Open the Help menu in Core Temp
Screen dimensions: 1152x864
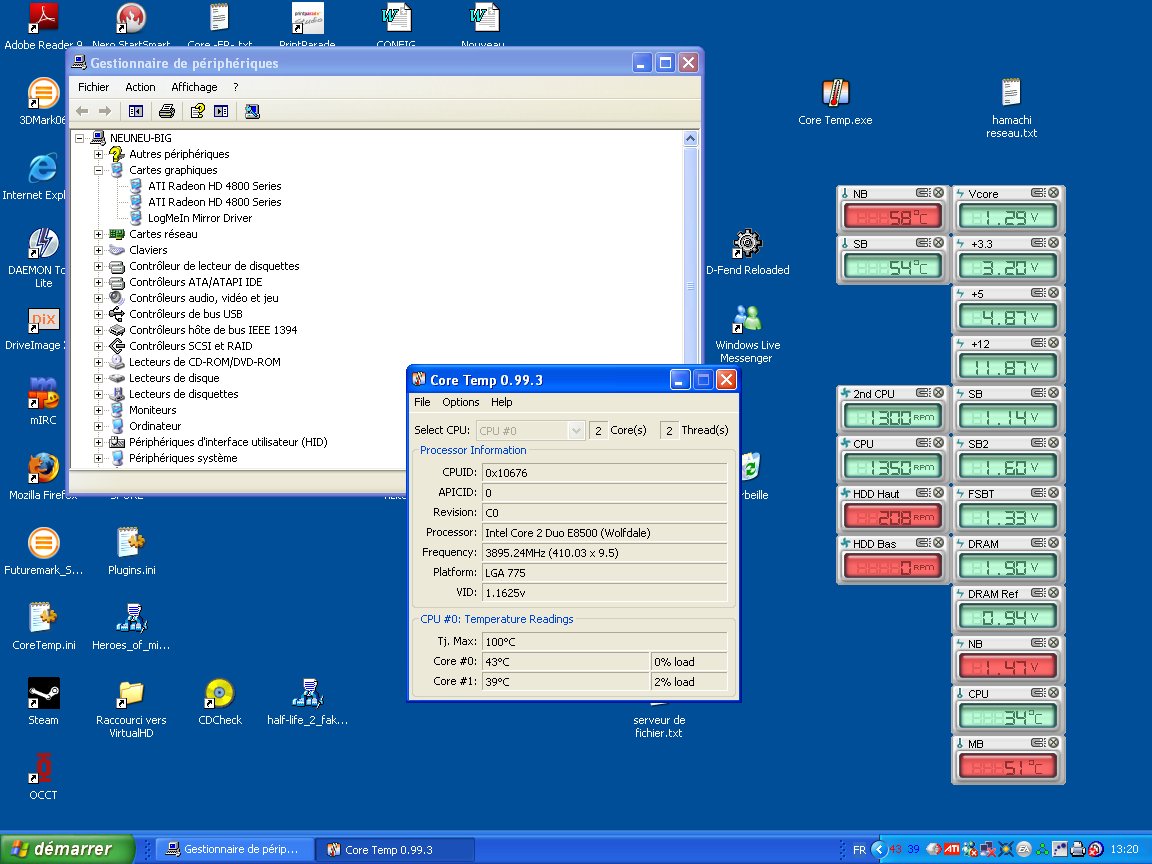(502, 402)
